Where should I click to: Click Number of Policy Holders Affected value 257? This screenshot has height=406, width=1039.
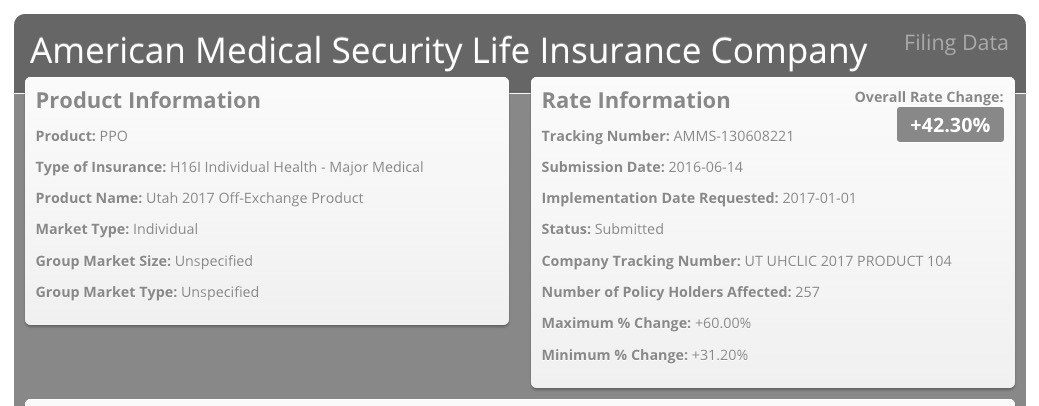pos(808,292)
